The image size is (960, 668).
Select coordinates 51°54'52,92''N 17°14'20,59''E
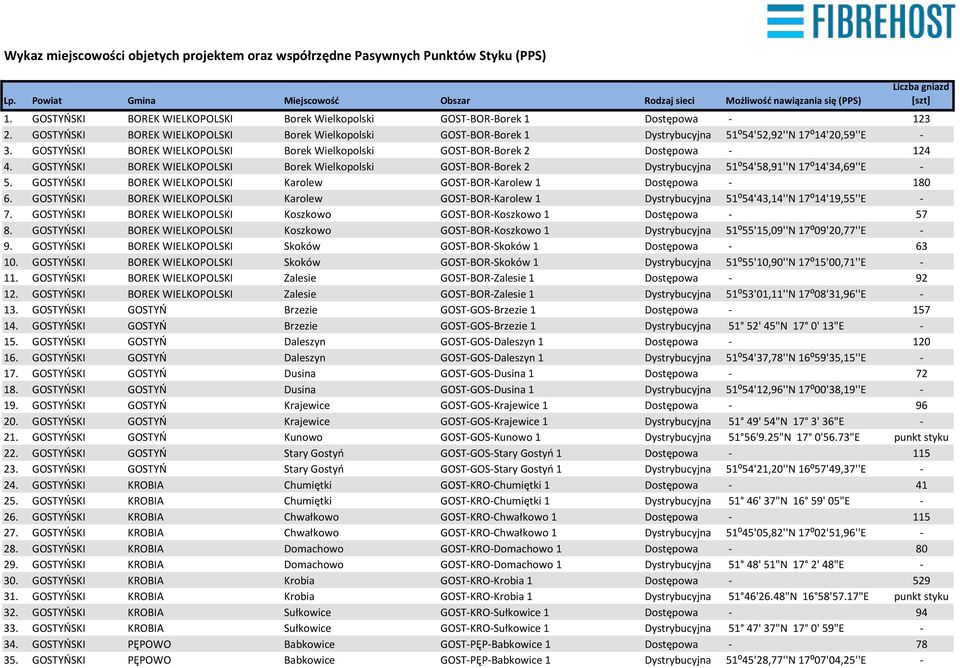pos(796,135)
